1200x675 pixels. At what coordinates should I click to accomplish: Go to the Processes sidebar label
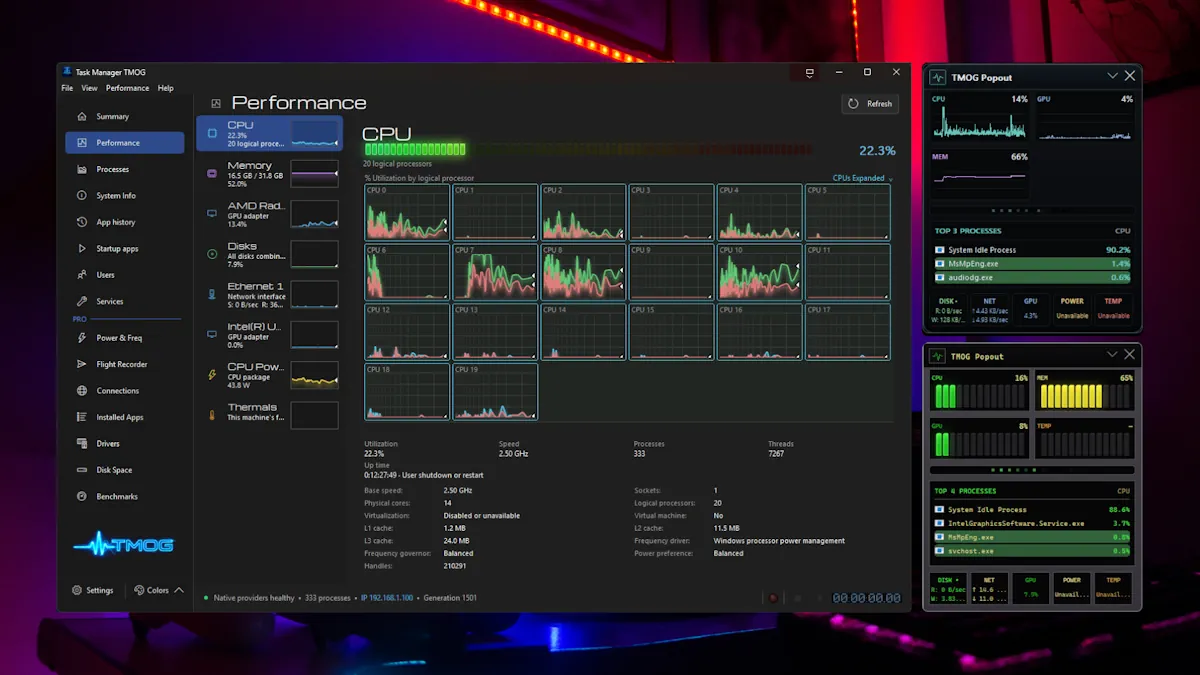113,169
